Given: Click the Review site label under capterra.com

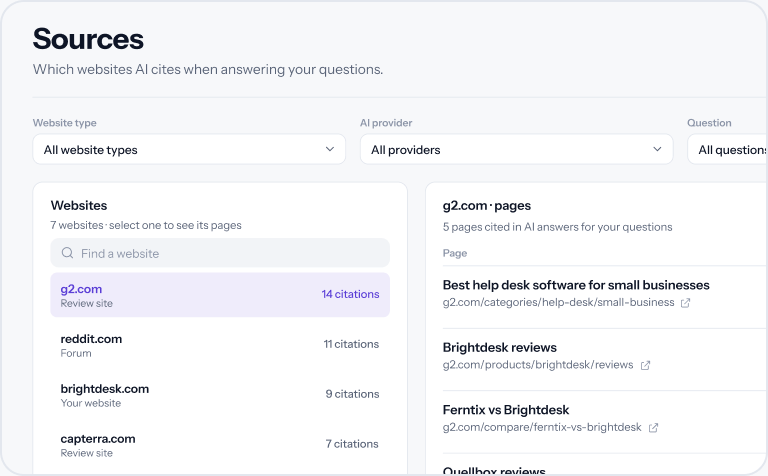Looking at the screenshot, I should (87, 453).
